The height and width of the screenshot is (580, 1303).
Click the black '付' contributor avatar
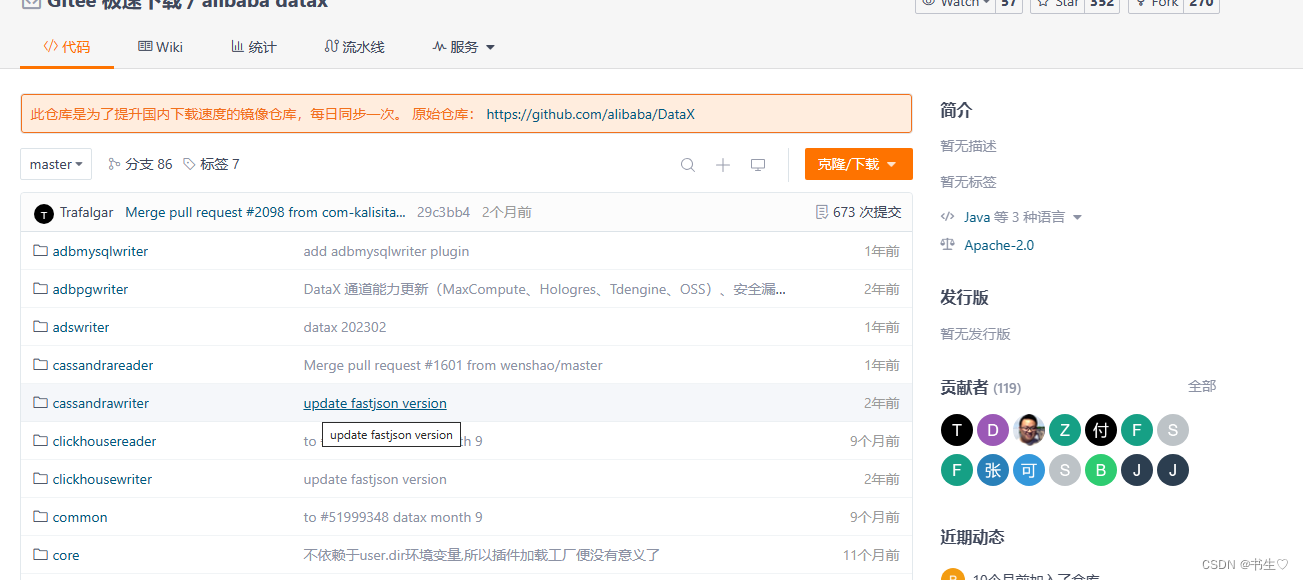tap(1101, 430)
